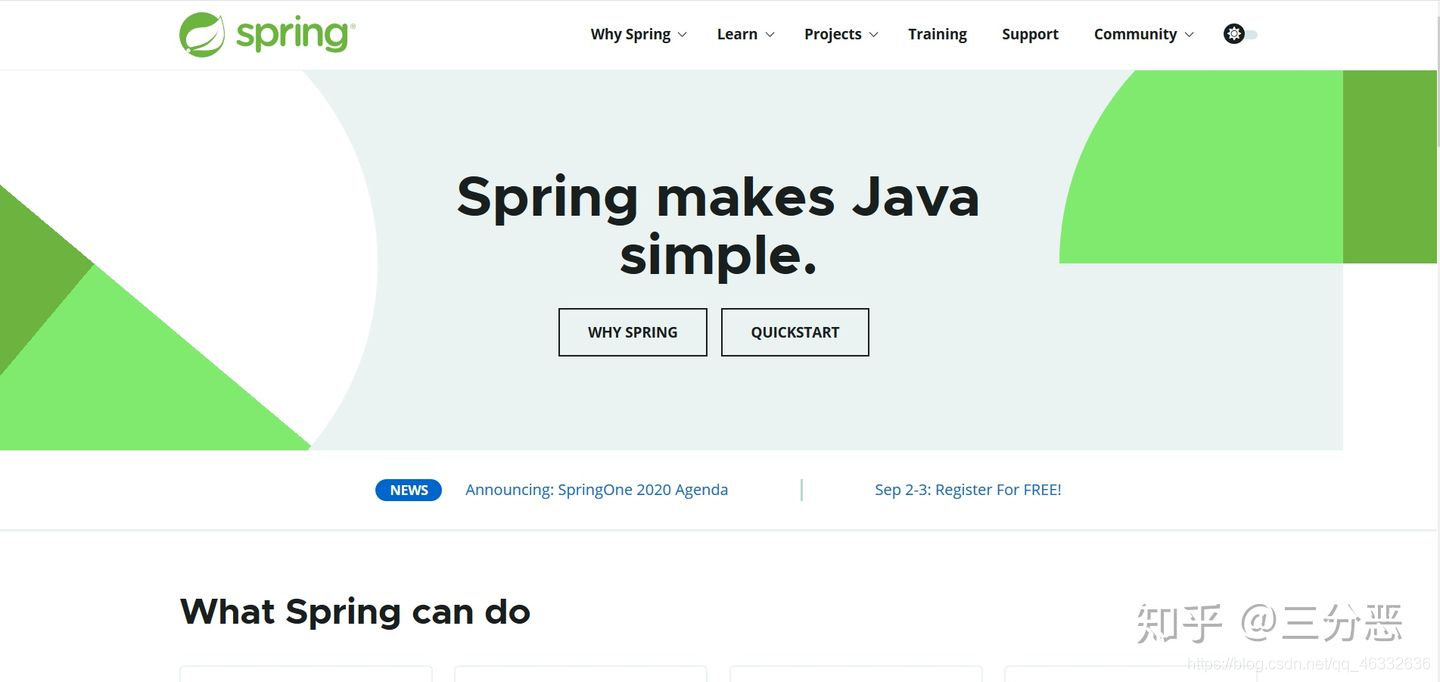This screenshot has width=1440, height=682.
Task: Expand the Learn dropdown chevron
Action: pyautogui.click(x=770, y=34)
